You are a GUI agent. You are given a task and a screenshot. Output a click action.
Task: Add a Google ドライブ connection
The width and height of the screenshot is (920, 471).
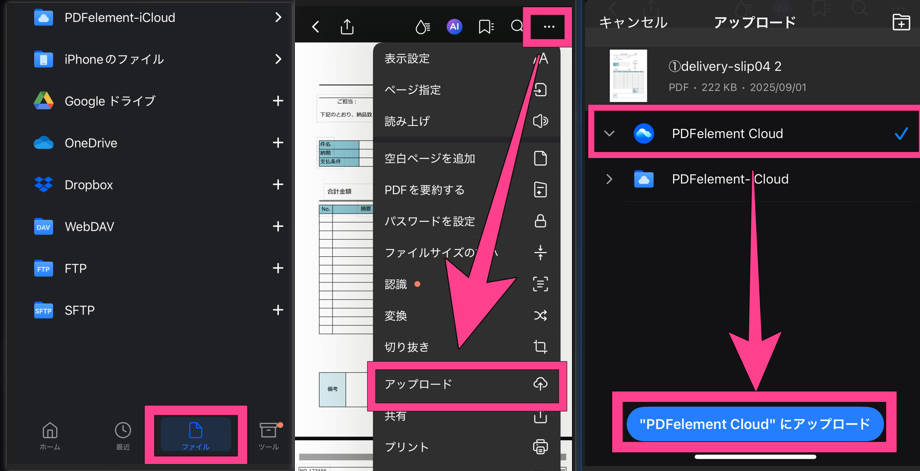(x=277, y=101)
